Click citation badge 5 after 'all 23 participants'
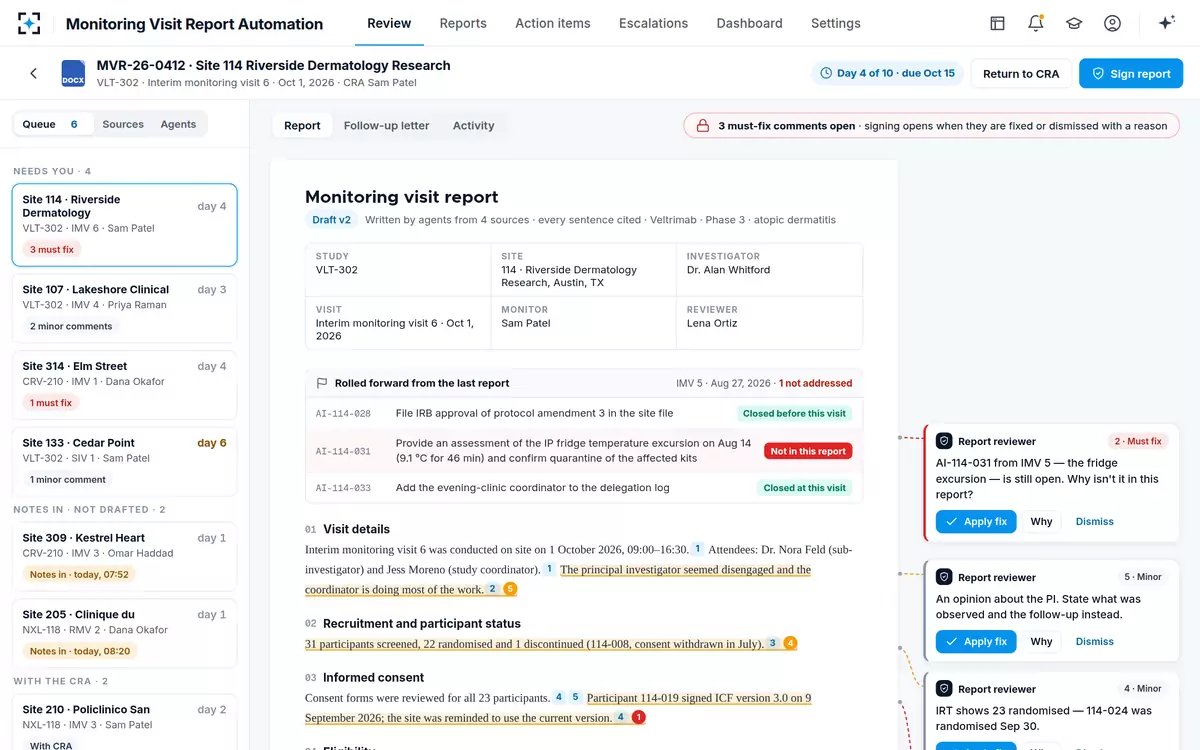This screenshot has width=1200, height=750. pyautogui.click(x=576, y=697)
